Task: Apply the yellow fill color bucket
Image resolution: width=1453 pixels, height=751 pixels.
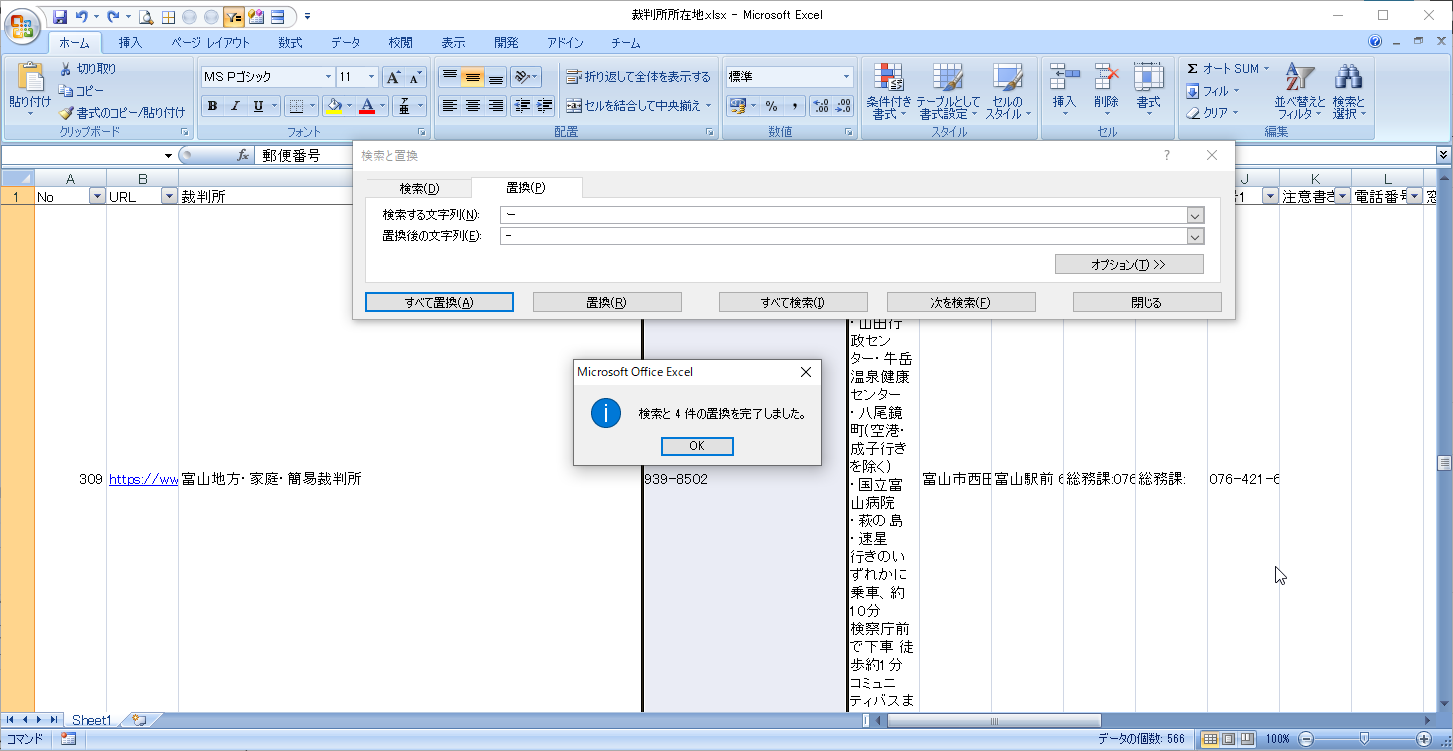Action: point(334,106)
